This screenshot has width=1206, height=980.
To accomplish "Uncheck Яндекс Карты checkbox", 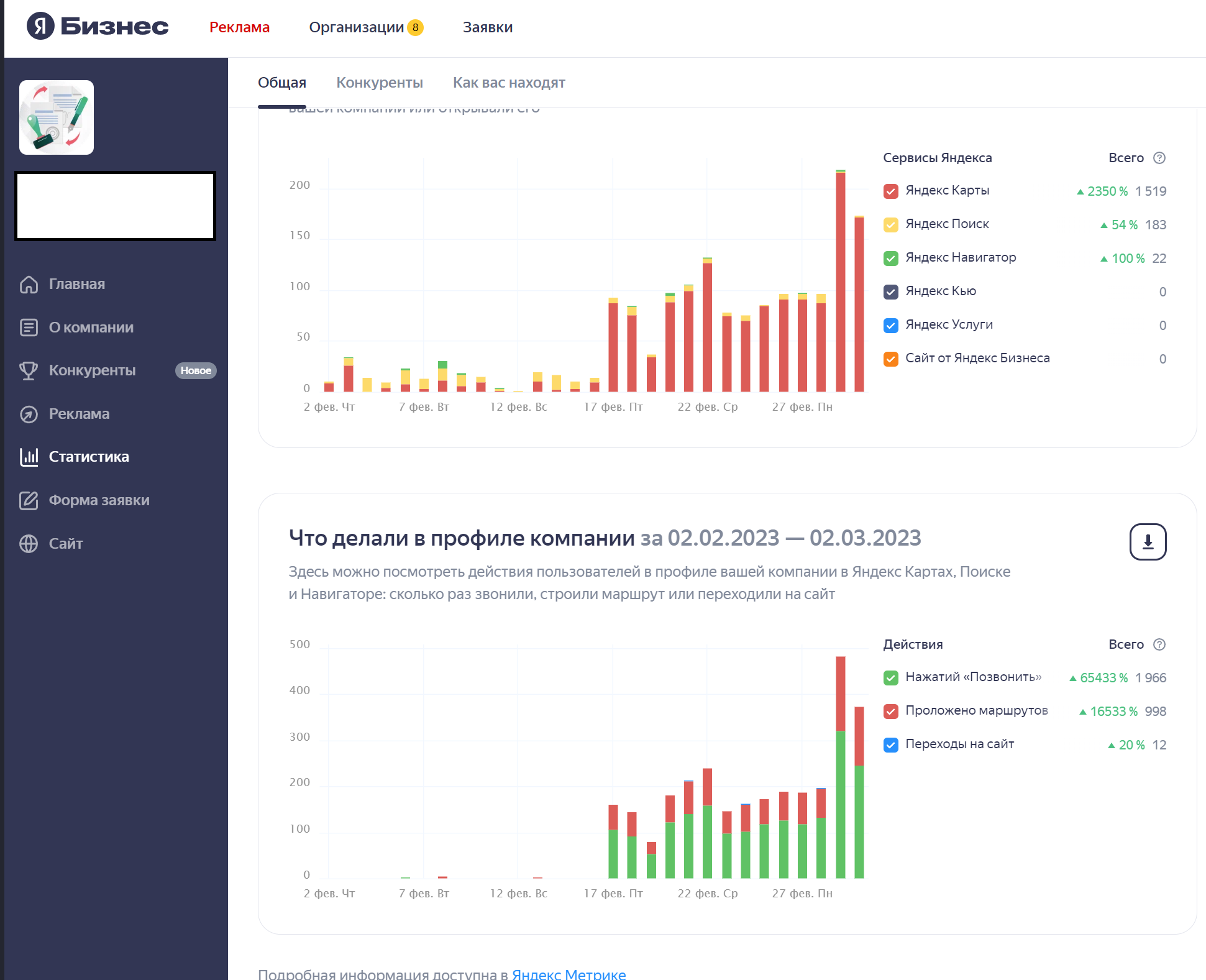I will coord(890,191).
